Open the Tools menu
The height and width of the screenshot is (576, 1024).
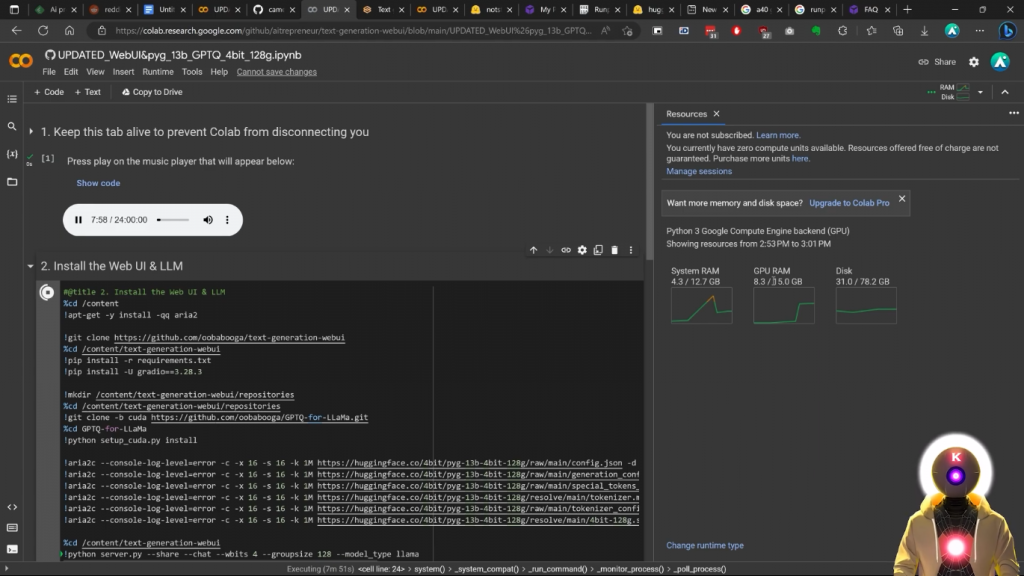[x=192, y=72]
